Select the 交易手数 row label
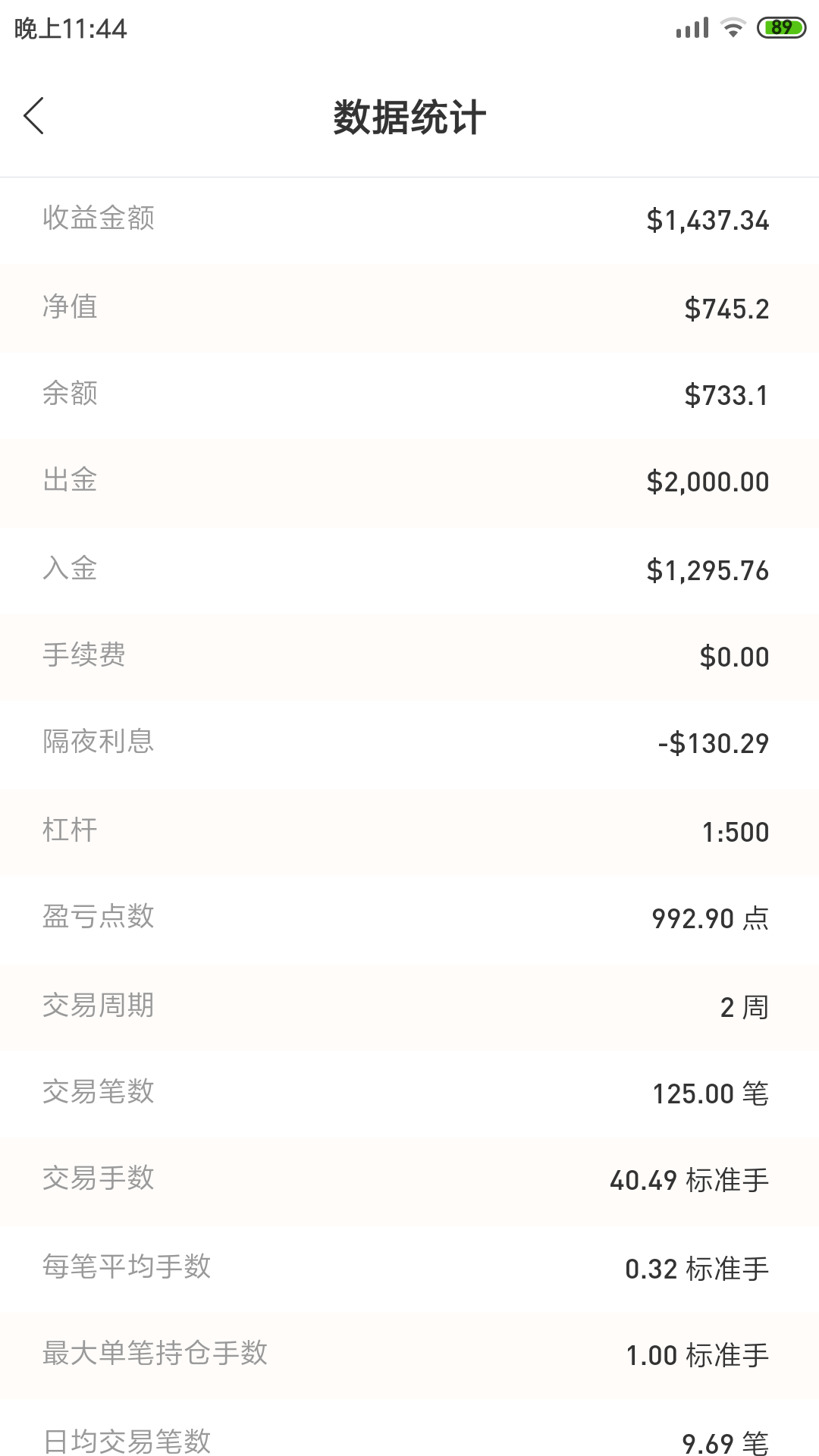Screen dimensions: 819x1456 pos(99,1178)
